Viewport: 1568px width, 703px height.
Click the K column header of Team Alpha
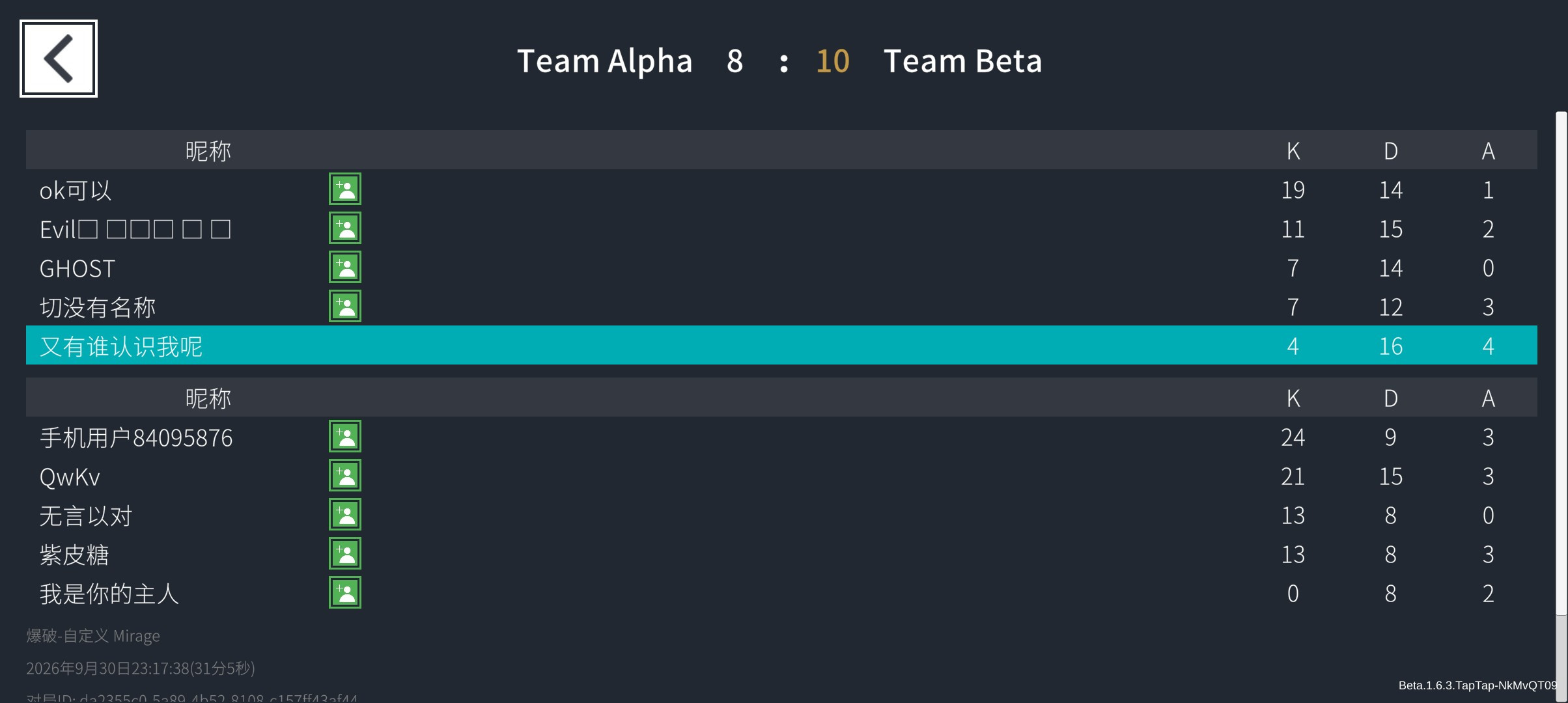click(1293, 151)
